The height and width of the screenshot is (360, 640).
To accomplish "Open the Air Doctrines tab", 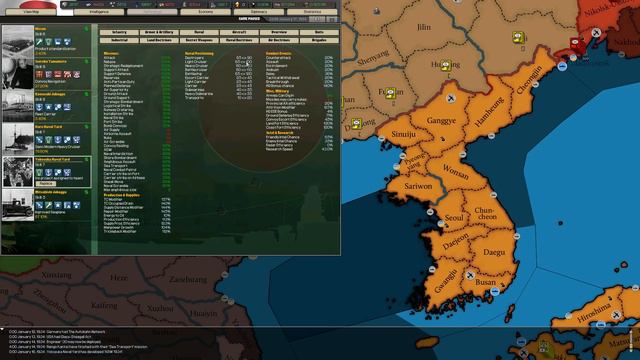I will pos(279,40).
